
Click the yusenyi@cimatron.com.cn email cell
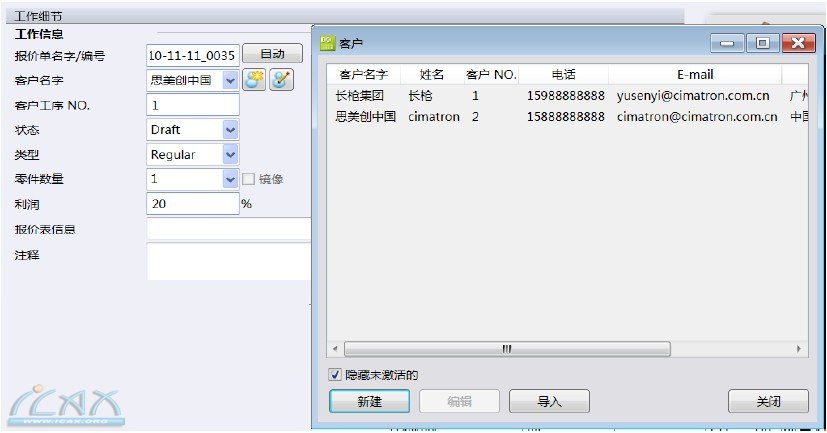693,95
